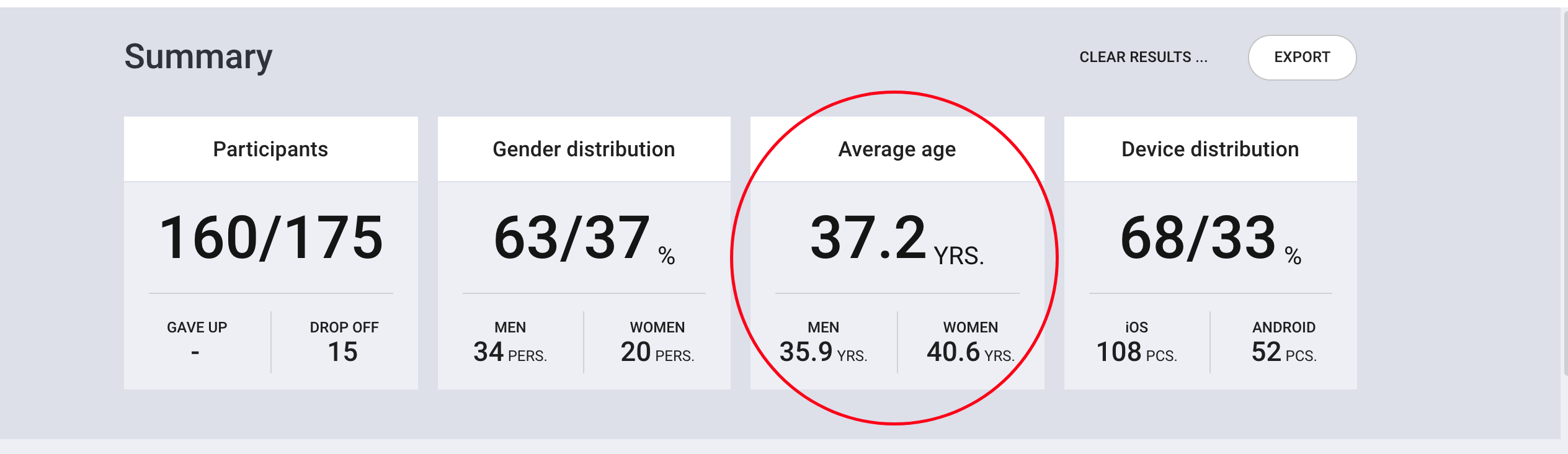This screenshot has width=1568, height=454.
Task: Select the Participants card header
Action: [x=271, y=149]
